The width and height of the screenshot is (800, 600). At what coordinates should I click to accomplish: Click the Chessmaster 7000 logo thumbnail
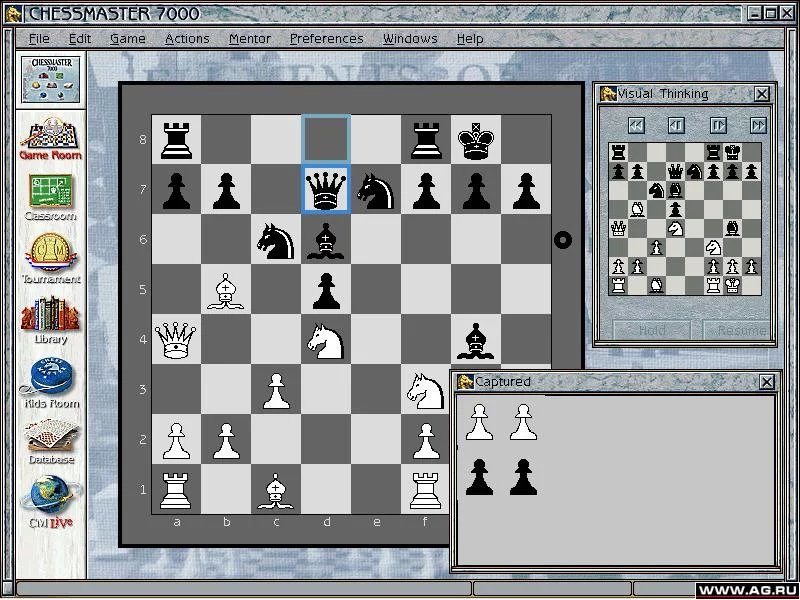tap(51, 80)
